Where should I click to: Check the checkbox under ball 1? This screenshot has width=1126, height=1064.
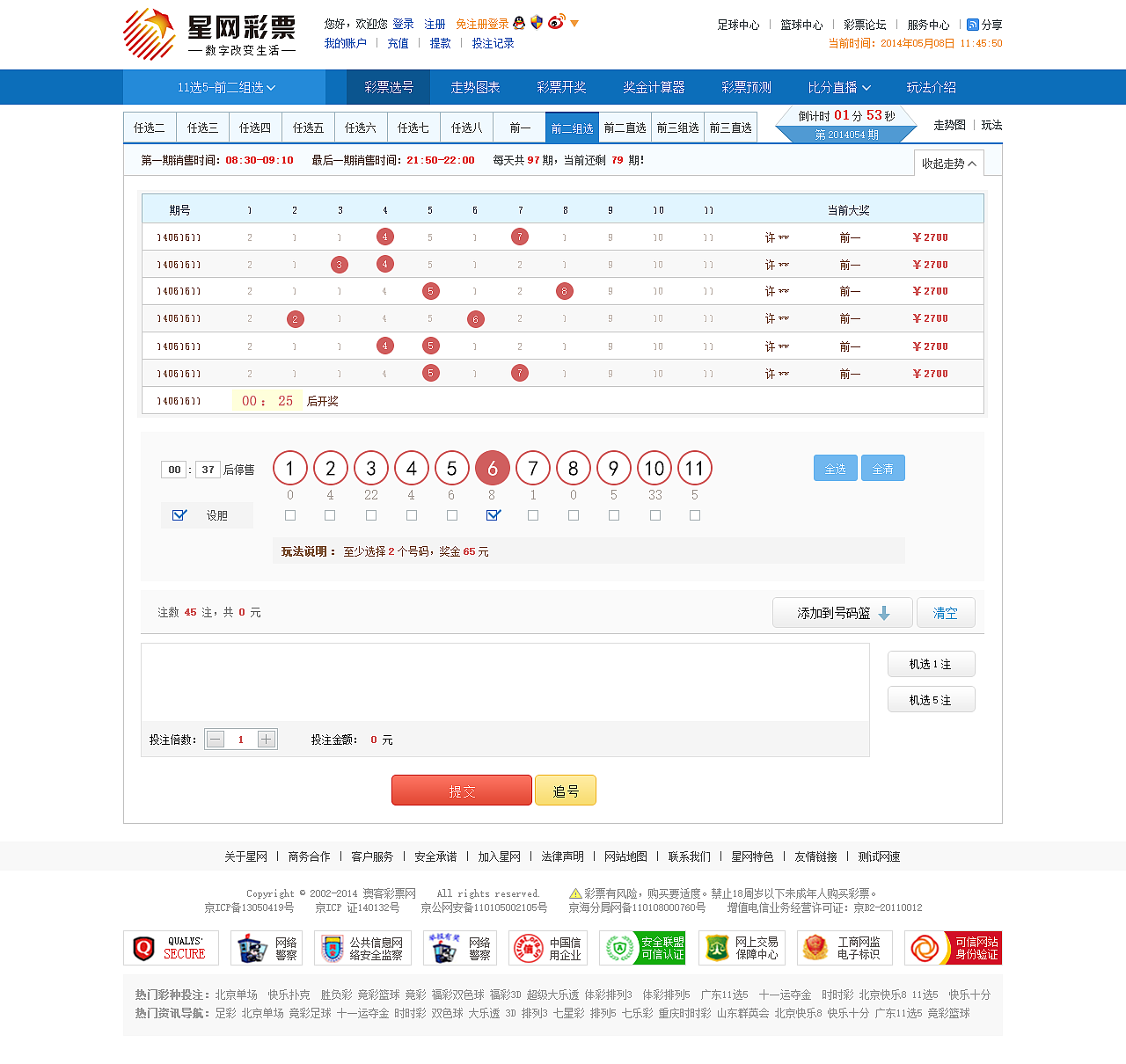pyautogui.click(x=289, y=515)
